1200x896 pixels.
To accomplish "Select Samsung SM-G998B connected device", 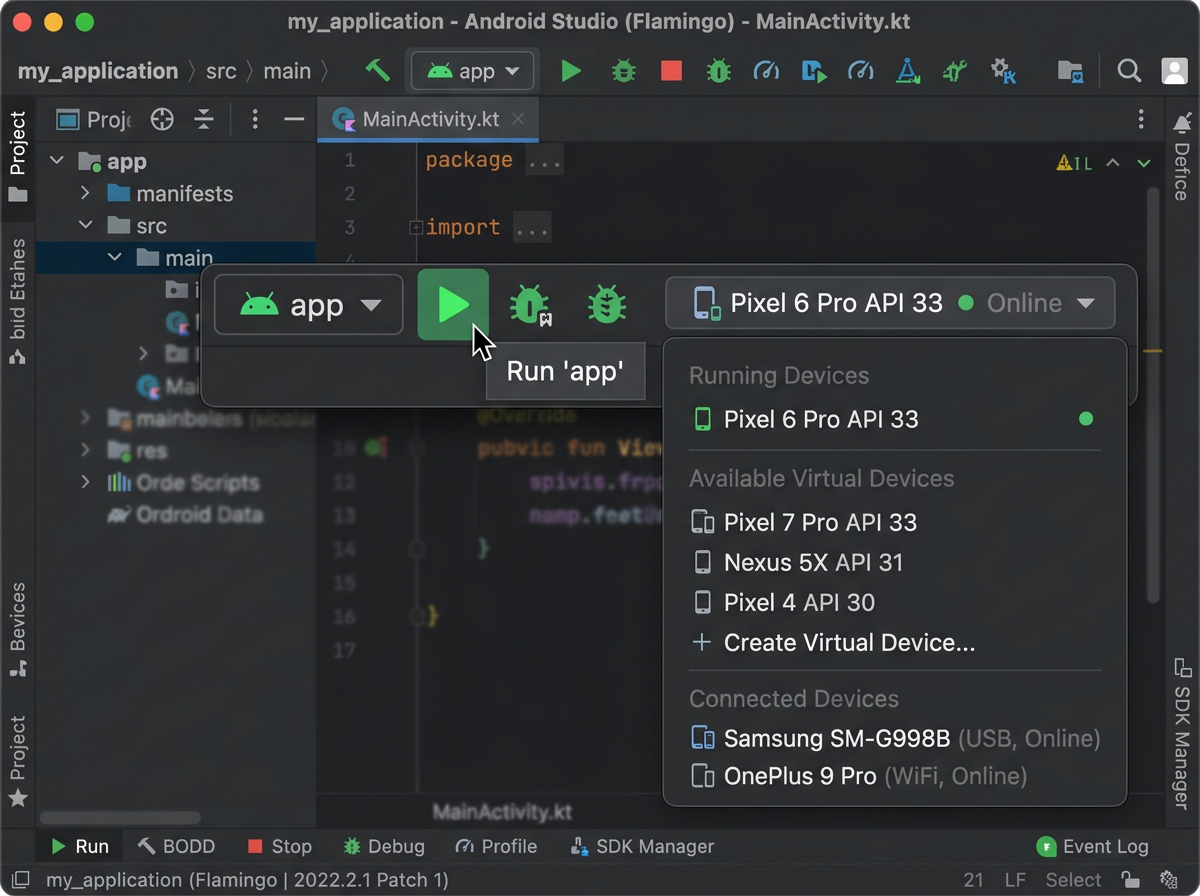I will [895, 739].
